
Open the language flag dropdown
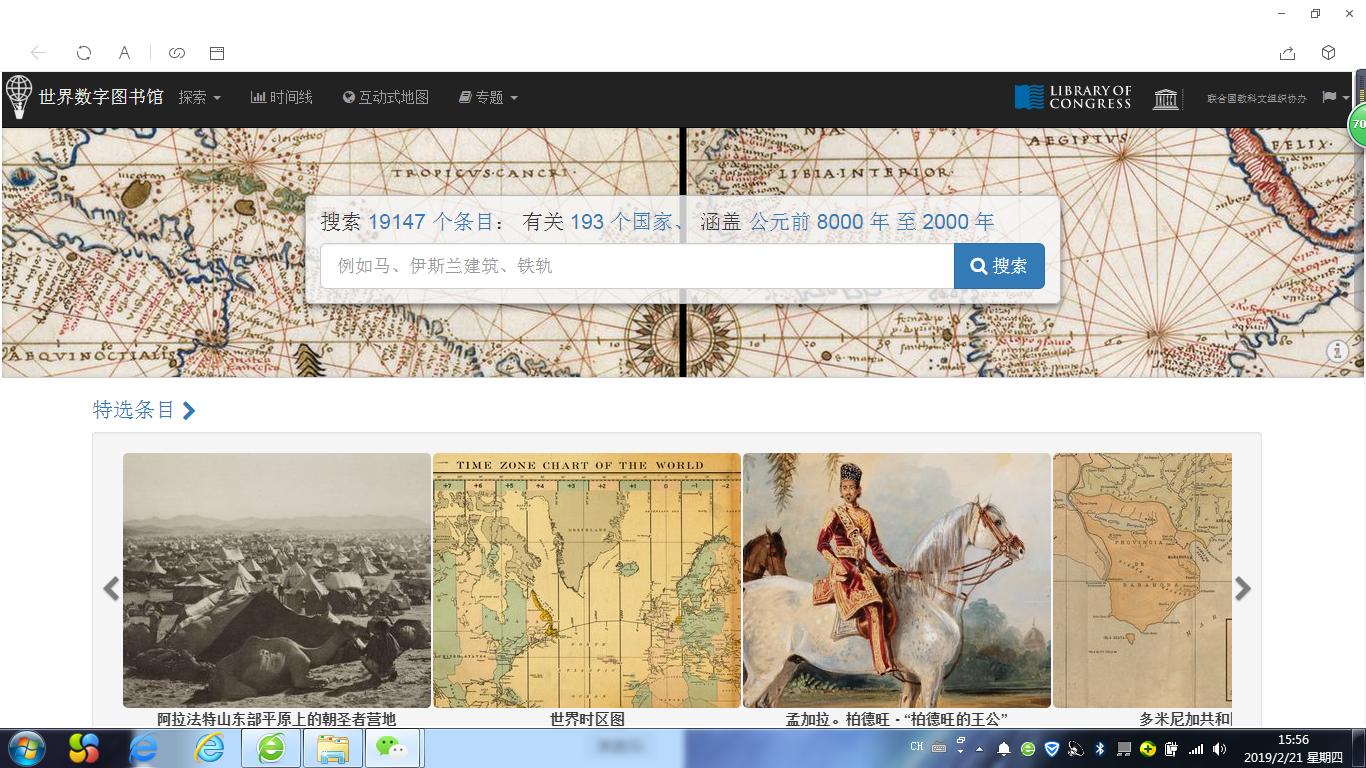pyautogui.click(x=1335, y=97)
